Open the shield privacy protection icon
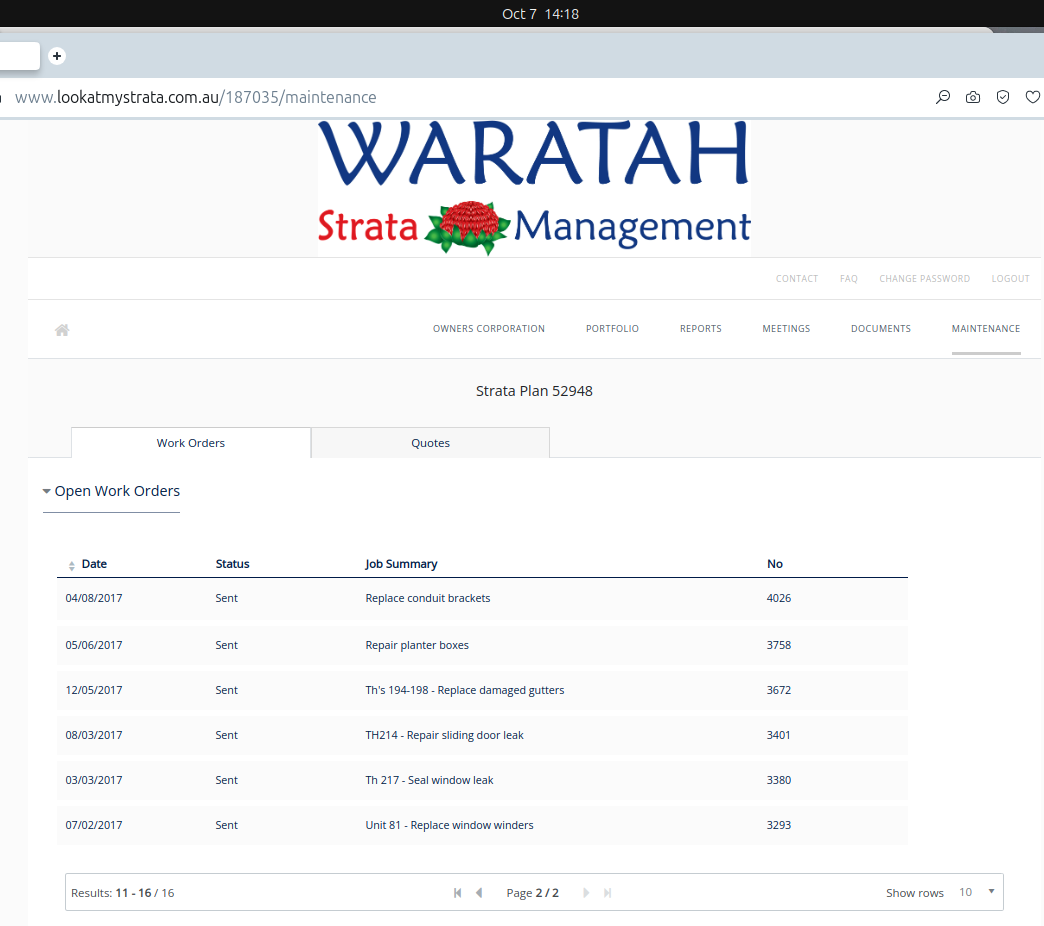 coord(1003,97)
